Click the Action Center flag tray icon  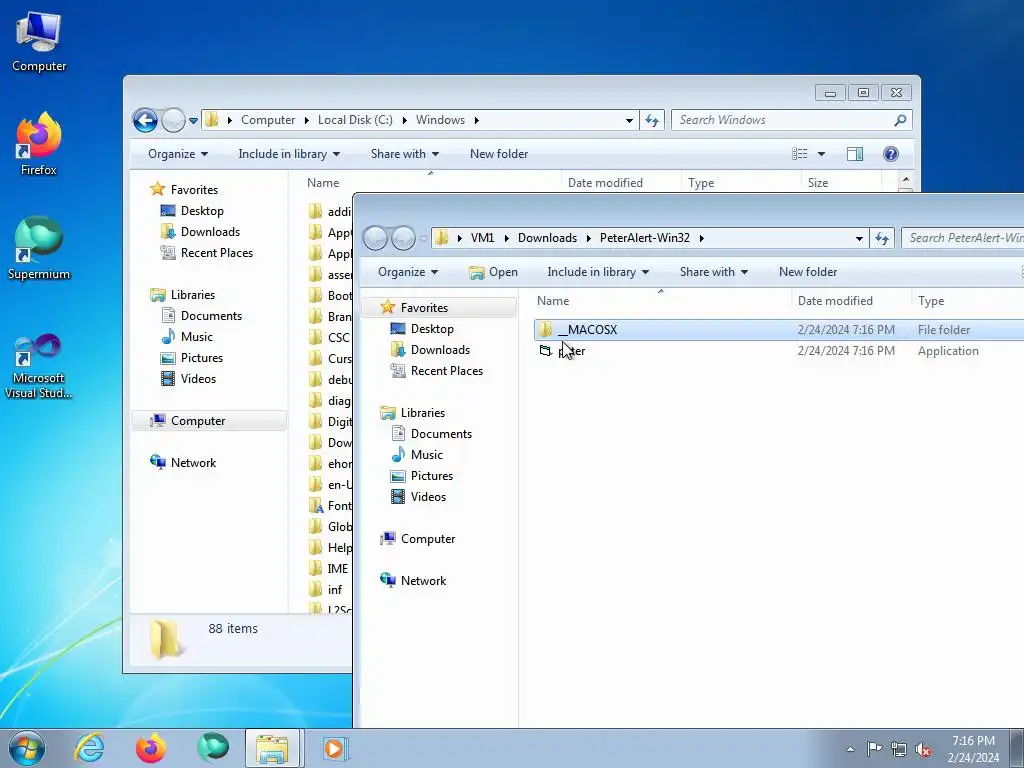click(874, 749)
